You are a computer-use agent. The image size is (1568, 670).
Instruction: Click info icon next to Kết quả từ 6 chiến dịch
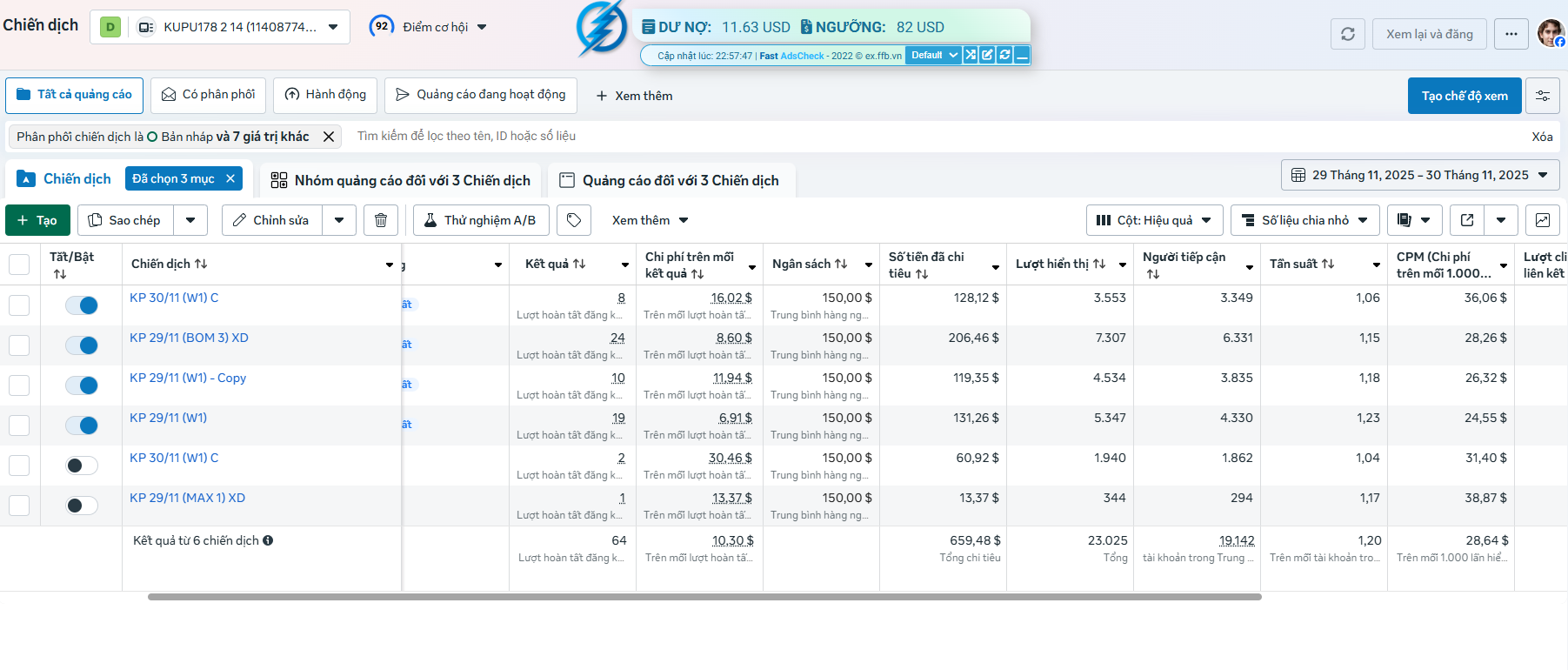pos(268,540)
